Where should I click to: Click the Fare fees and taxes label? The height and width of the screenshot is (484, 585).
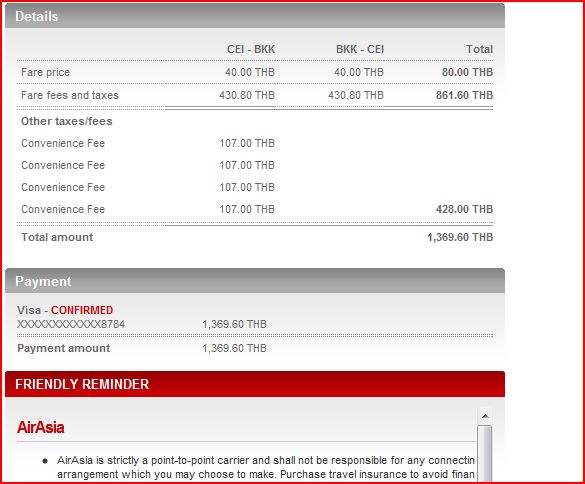pos(70,95)
